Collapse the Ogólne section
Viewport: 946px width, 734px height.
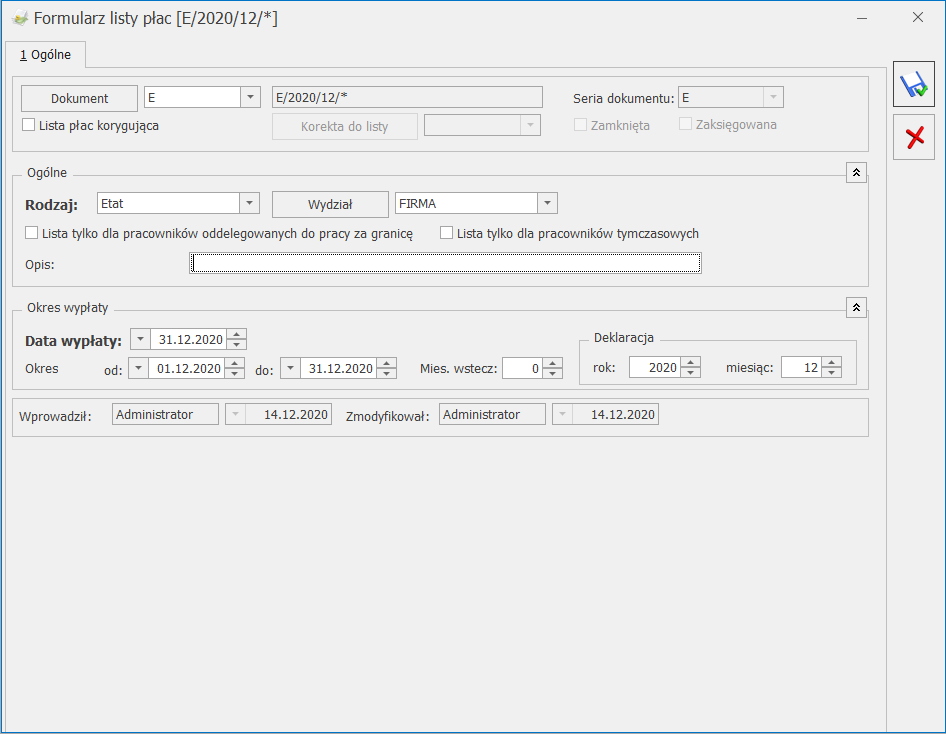coord(856,172)
